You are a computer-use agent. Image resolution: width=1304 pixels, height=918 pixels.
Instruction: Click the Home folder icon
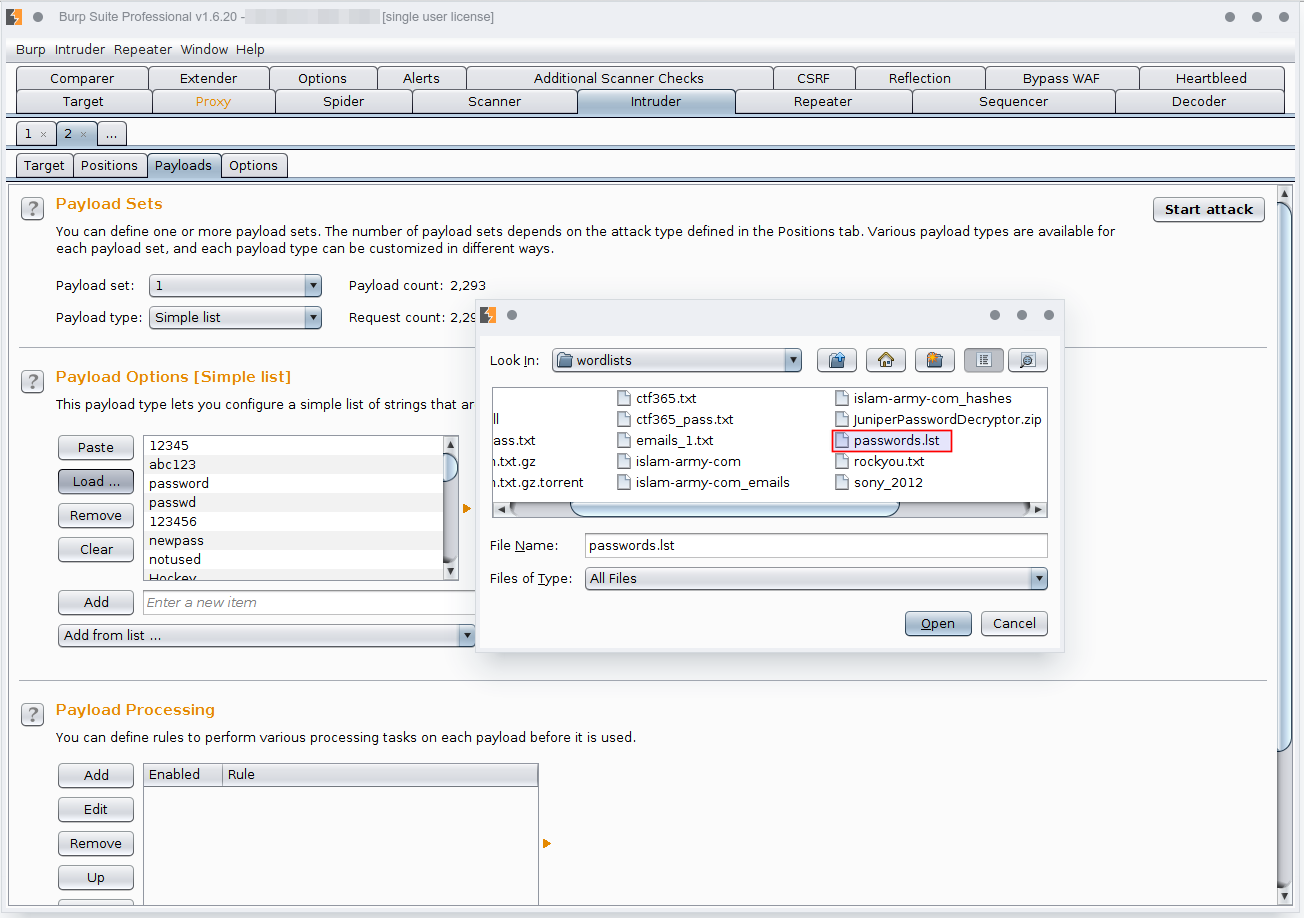[885, 360]
